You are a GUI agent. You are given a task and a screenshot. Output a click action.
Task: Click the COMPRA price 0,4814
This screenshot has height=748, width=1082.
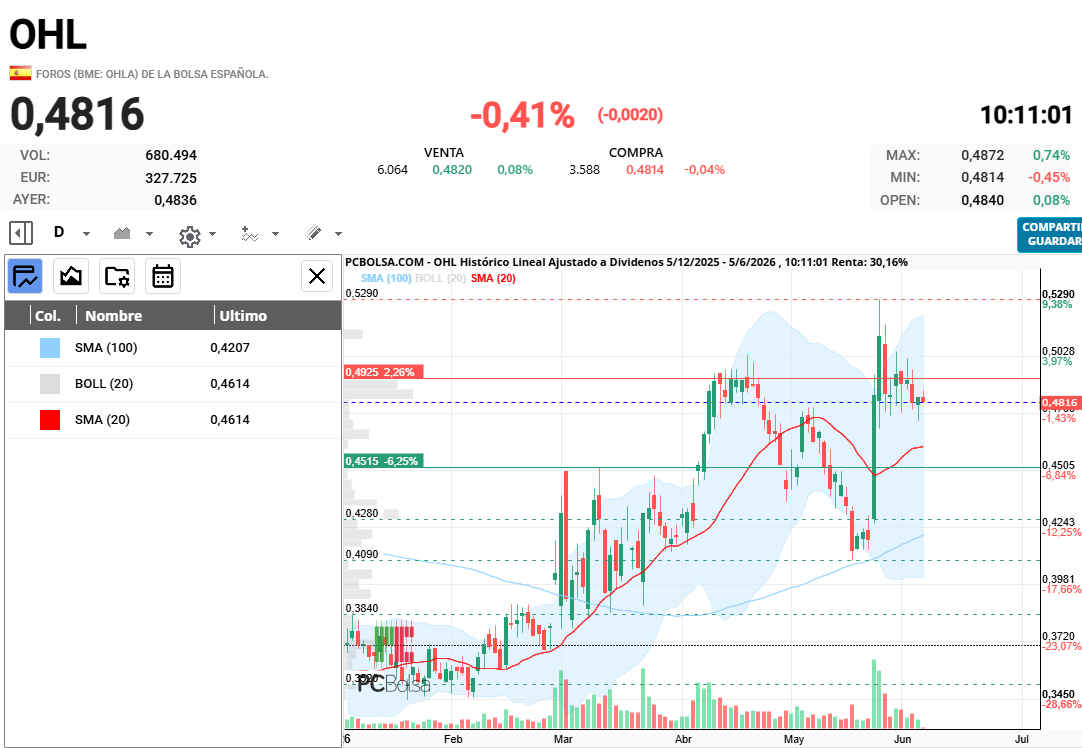(x=645, y=170)
